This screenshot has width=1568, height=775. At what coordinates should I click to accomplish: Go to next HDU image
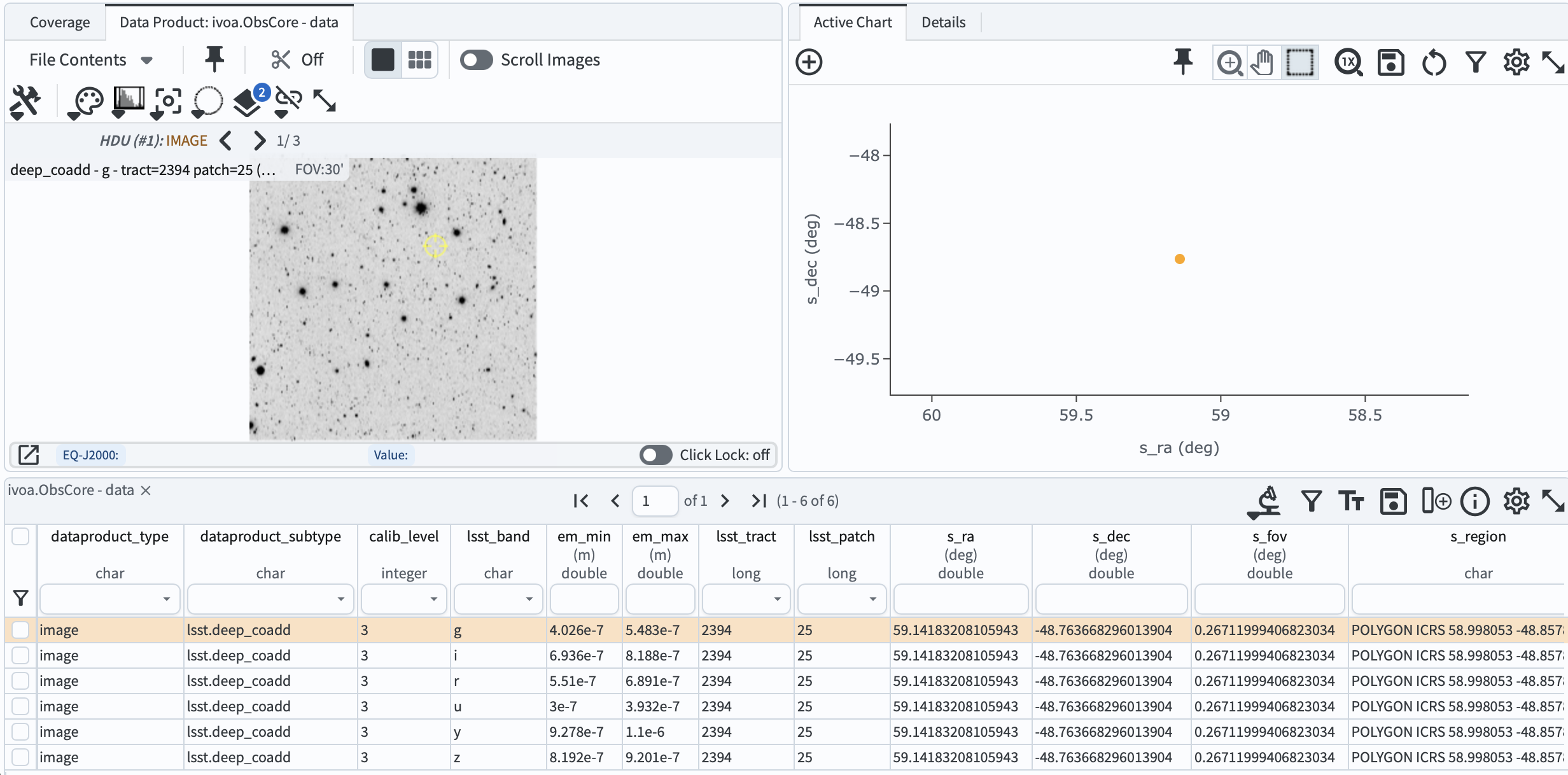click(x=259, y=141)
